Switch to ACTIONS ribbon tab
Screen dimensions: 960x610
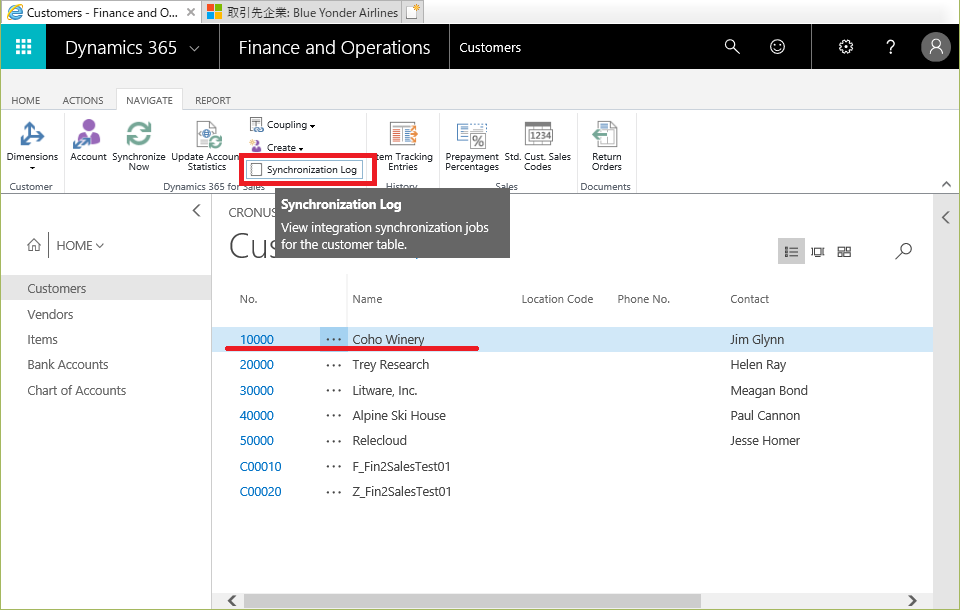(83, 100)
